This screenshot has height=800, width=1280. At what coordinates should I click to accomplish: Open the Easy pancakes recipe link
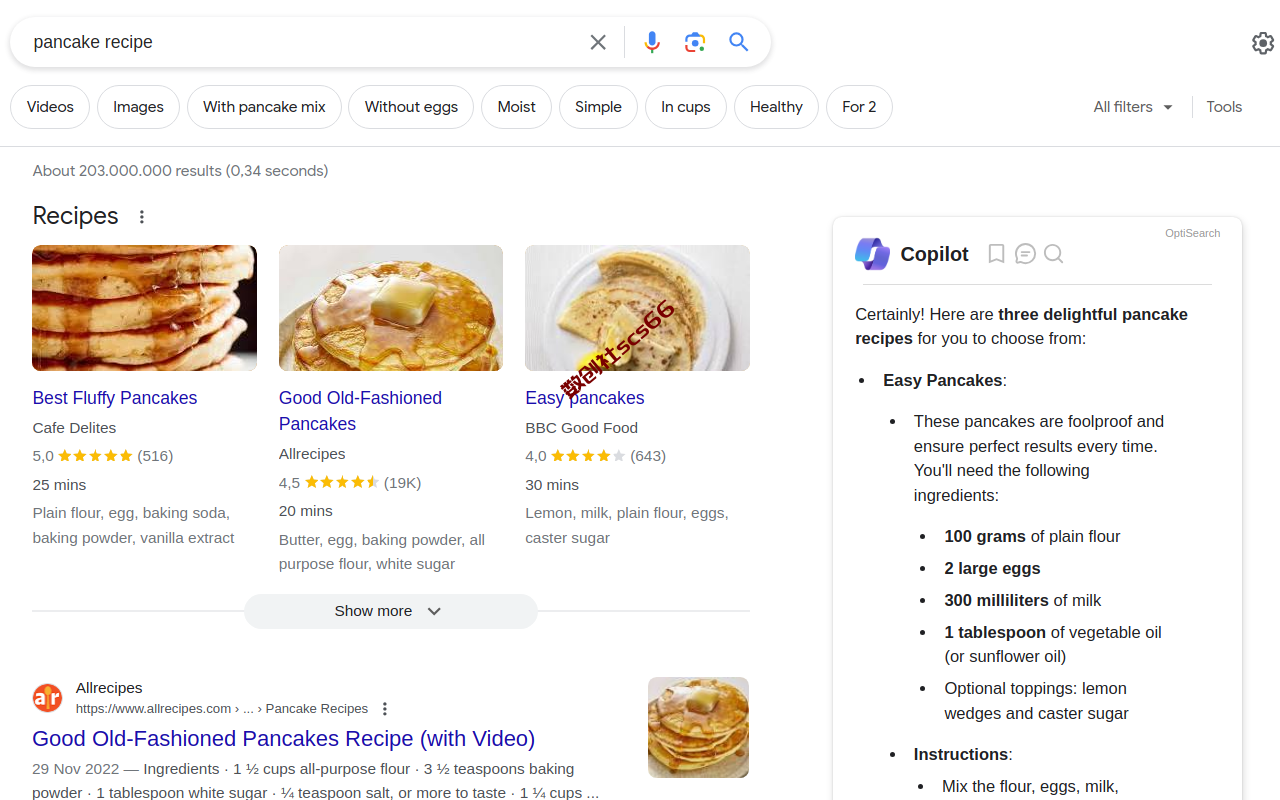pyautogui.click(x=585, y=398)
